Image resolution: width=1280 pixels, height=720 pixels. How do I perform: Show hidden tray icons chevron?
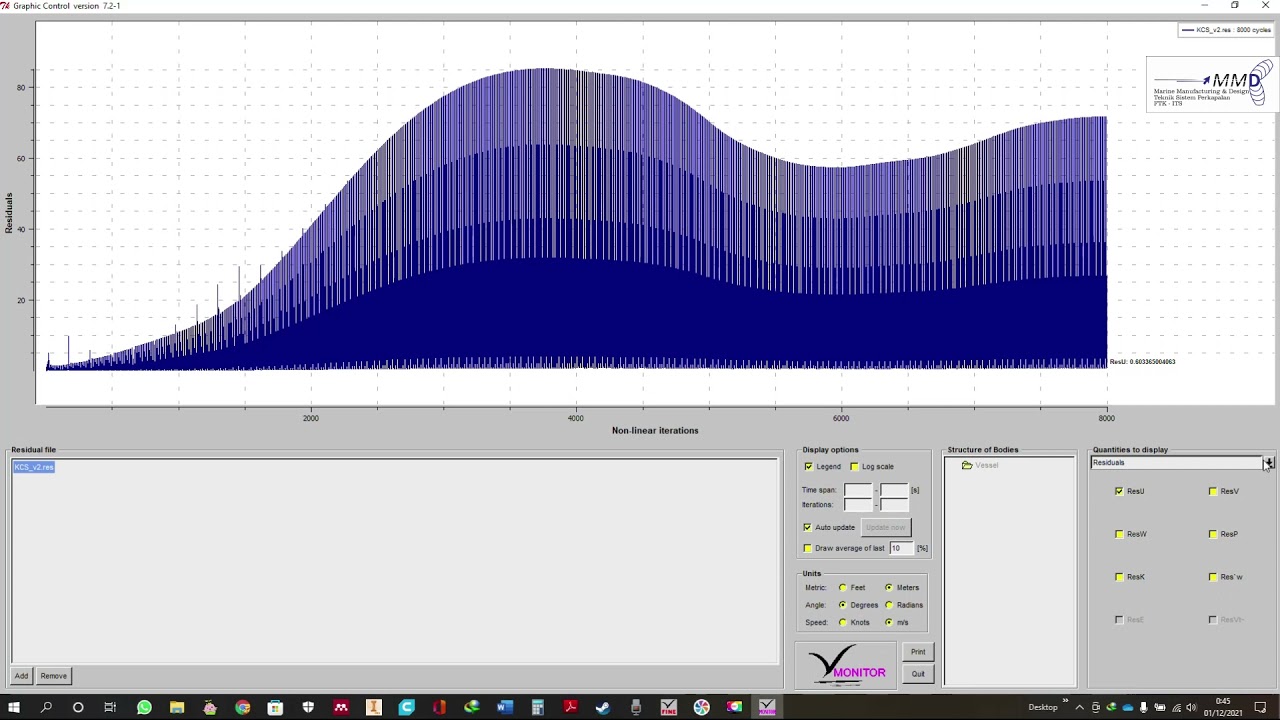point(1079,708)
